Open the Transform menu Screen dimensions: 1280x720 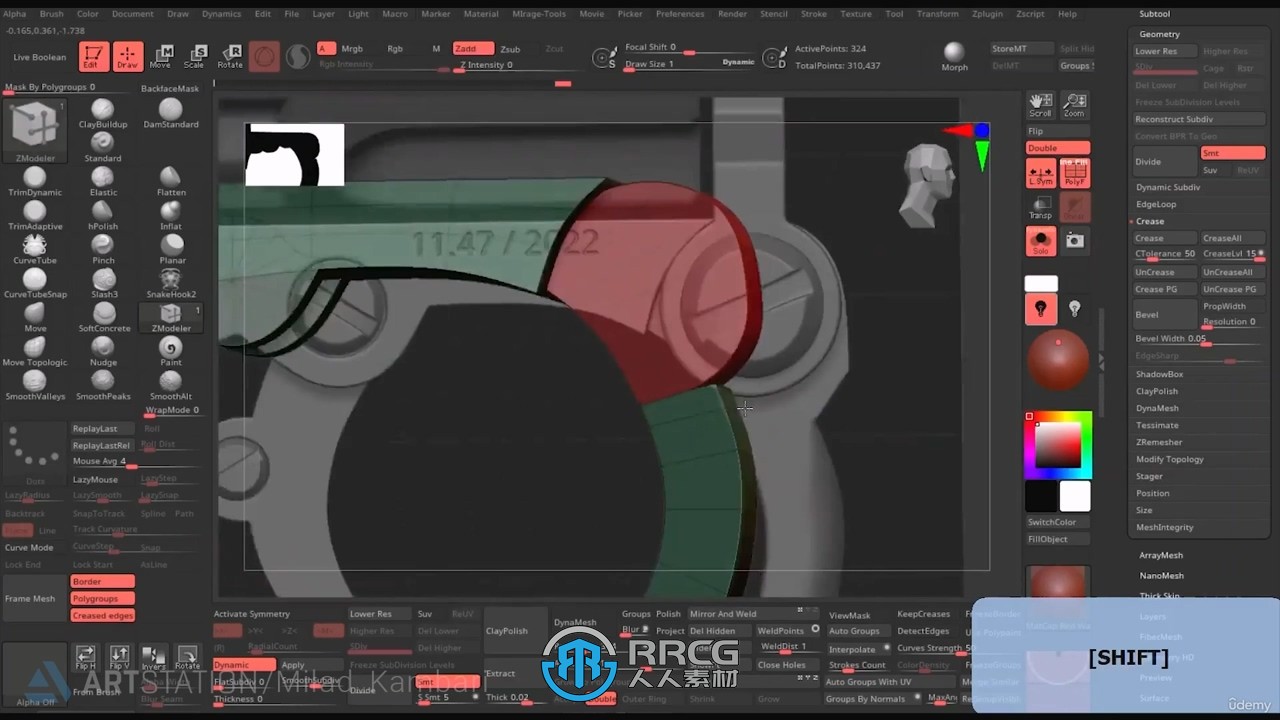point(937,14)
